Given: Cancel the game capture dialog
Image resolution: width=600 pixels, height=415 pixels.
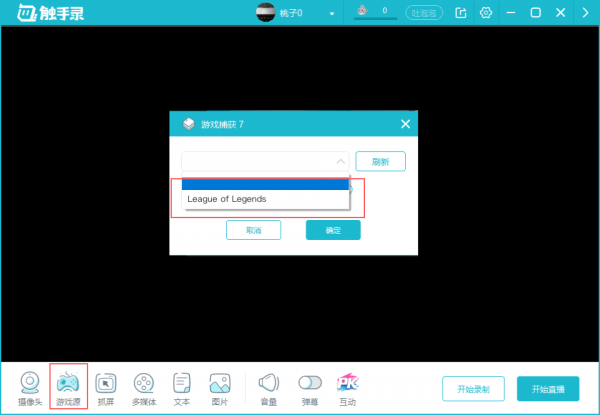Looking at the screenshot, I should [x=253, y=230].
